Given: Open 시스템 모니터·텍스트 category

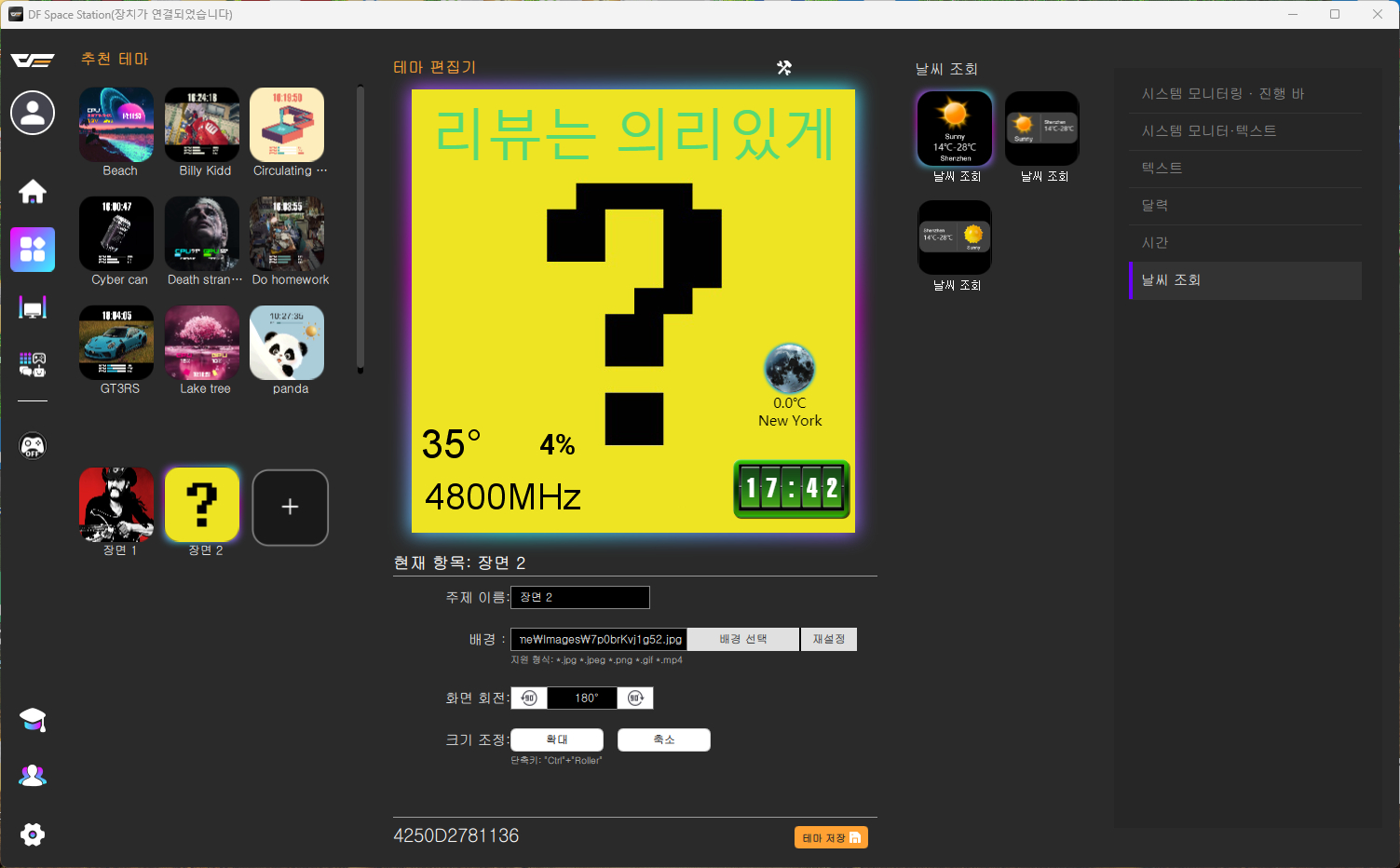Looking at the screenshot, I should tap(1245, 131).
